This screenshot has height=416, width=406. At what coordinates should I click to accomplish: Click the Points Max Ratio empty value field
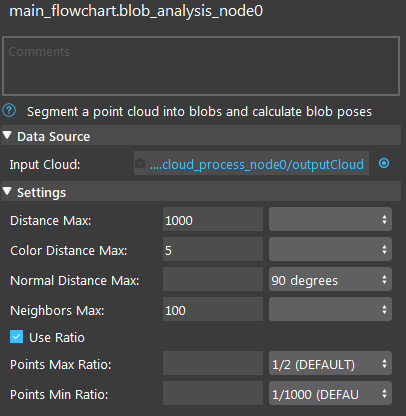pyautogui.click(x=213, y=364)
